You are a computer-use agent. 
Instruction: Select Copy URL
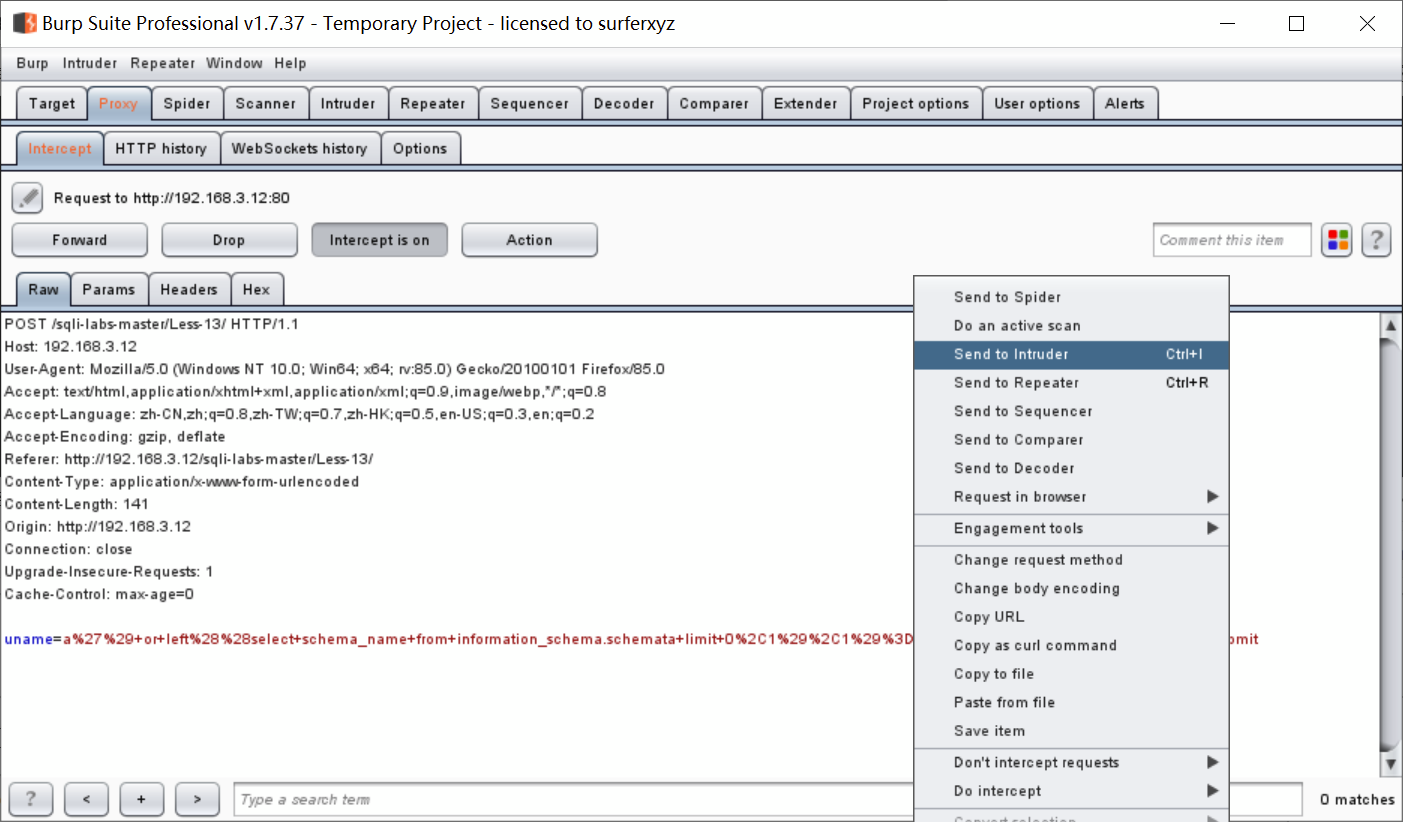click(1071, 617)
